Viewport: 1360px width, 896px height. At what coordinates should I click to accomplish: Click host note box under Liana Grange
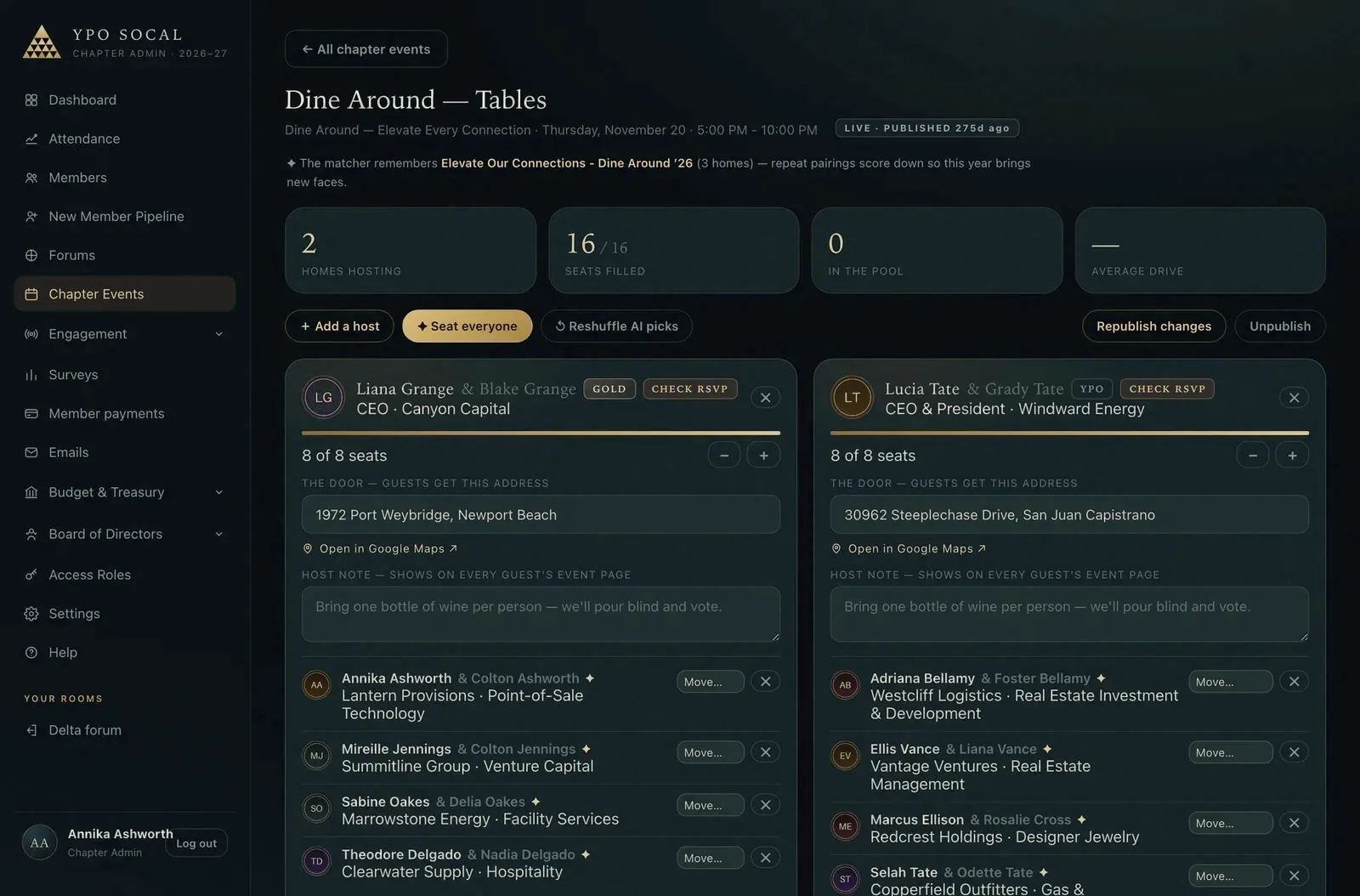click(x=541, y=615)
